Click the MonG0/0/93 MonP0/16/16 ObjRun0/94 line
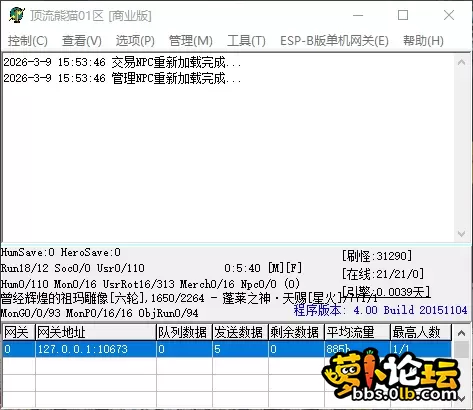Image resolution: width=473 pixels, height=410 pixels. click(x=100, y=313)
